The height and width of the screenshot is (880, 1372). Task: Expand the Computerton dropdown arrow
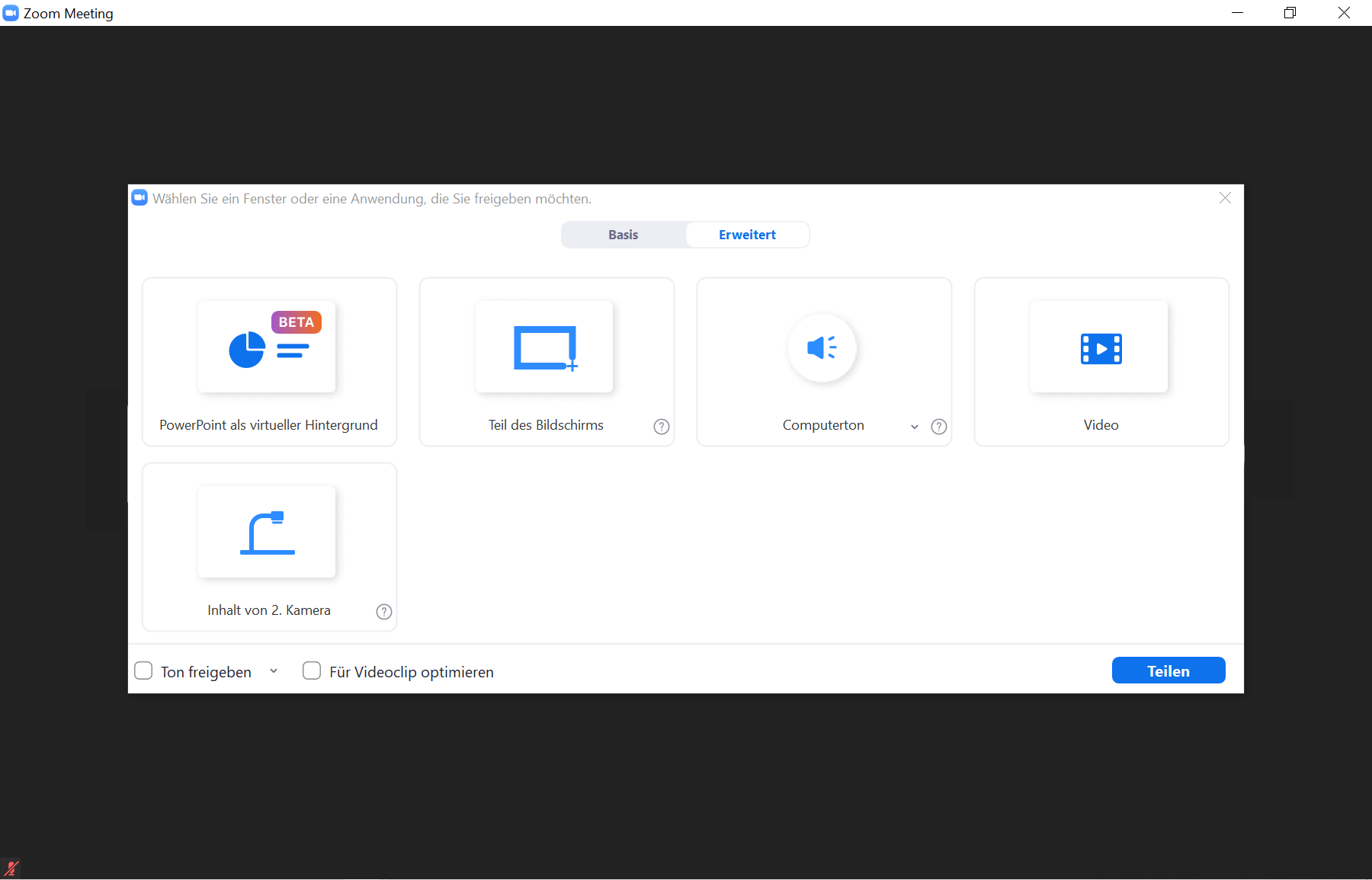(x=915, y=427)
